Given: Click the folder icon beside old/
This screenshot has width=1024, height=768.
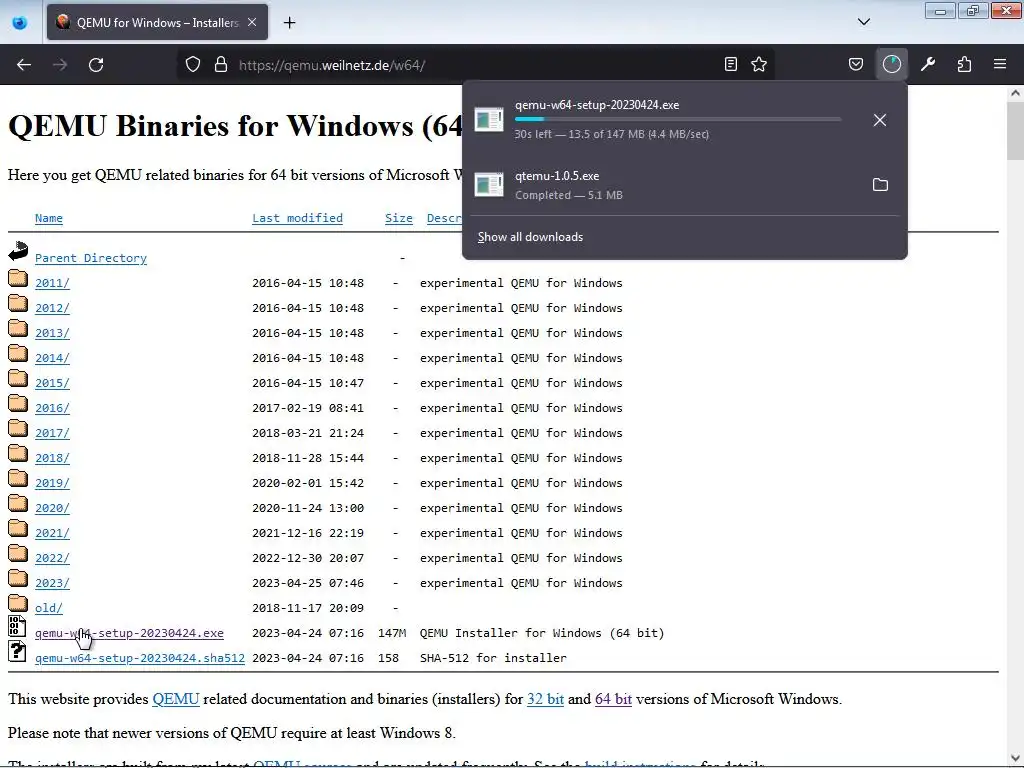Looking at the screenshot, I should pos(18,603).
